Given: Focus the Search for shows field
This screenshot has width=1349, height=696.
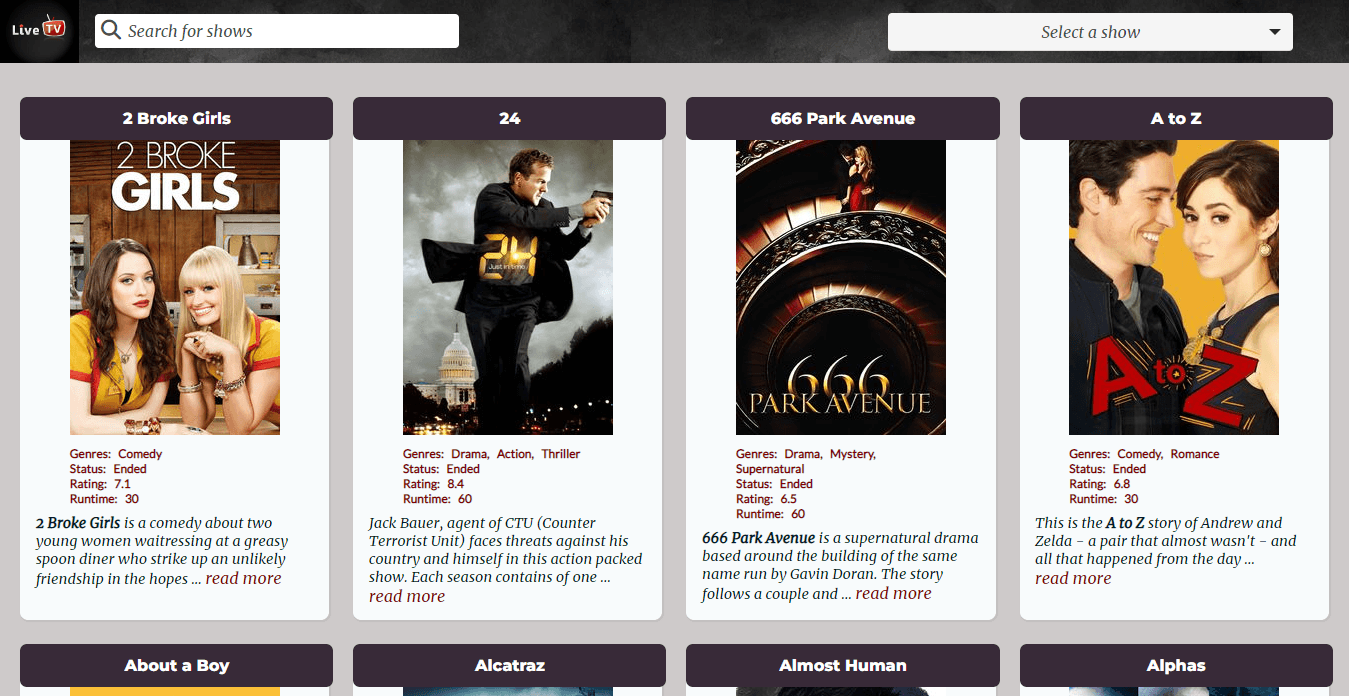Looking at the screenshot, I should point(277,31).
